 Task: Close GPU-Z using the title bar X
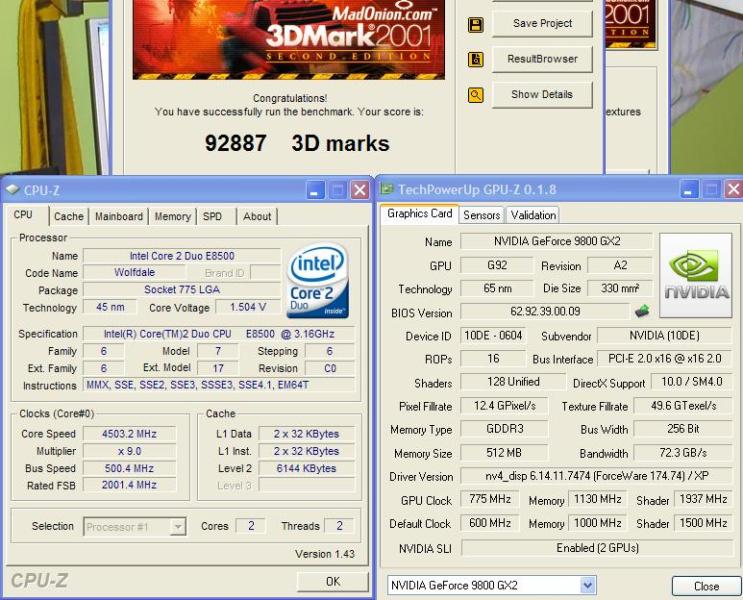734,189
